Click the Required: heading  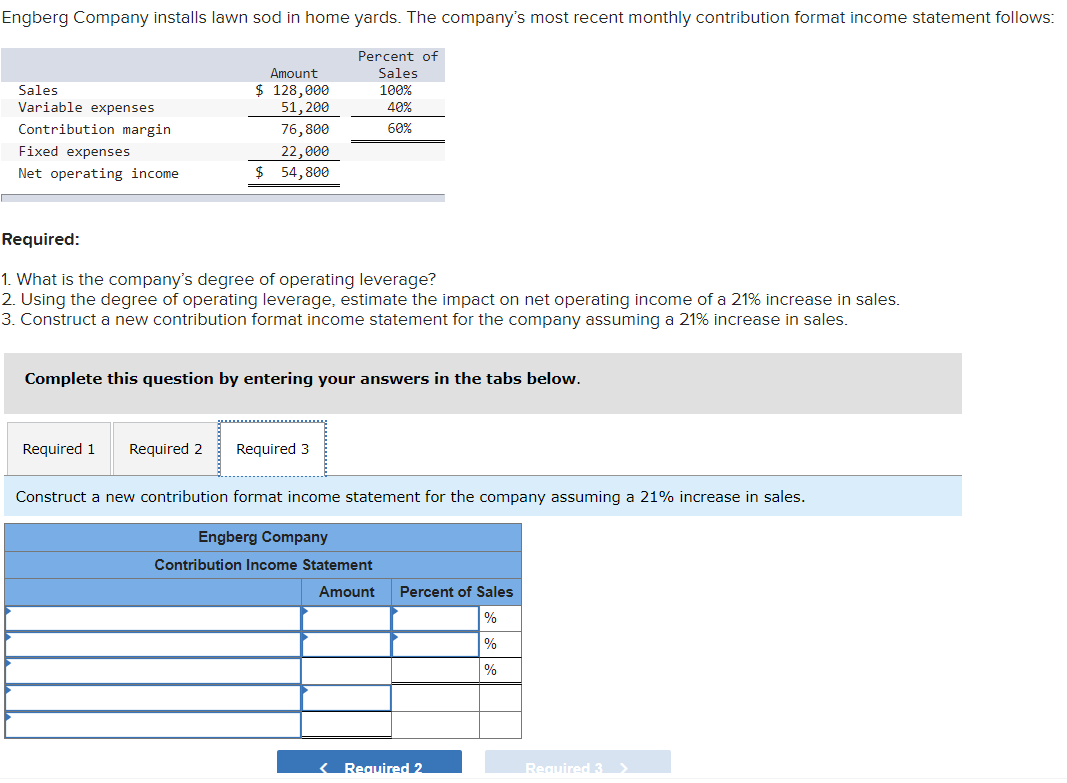point(41,239)
